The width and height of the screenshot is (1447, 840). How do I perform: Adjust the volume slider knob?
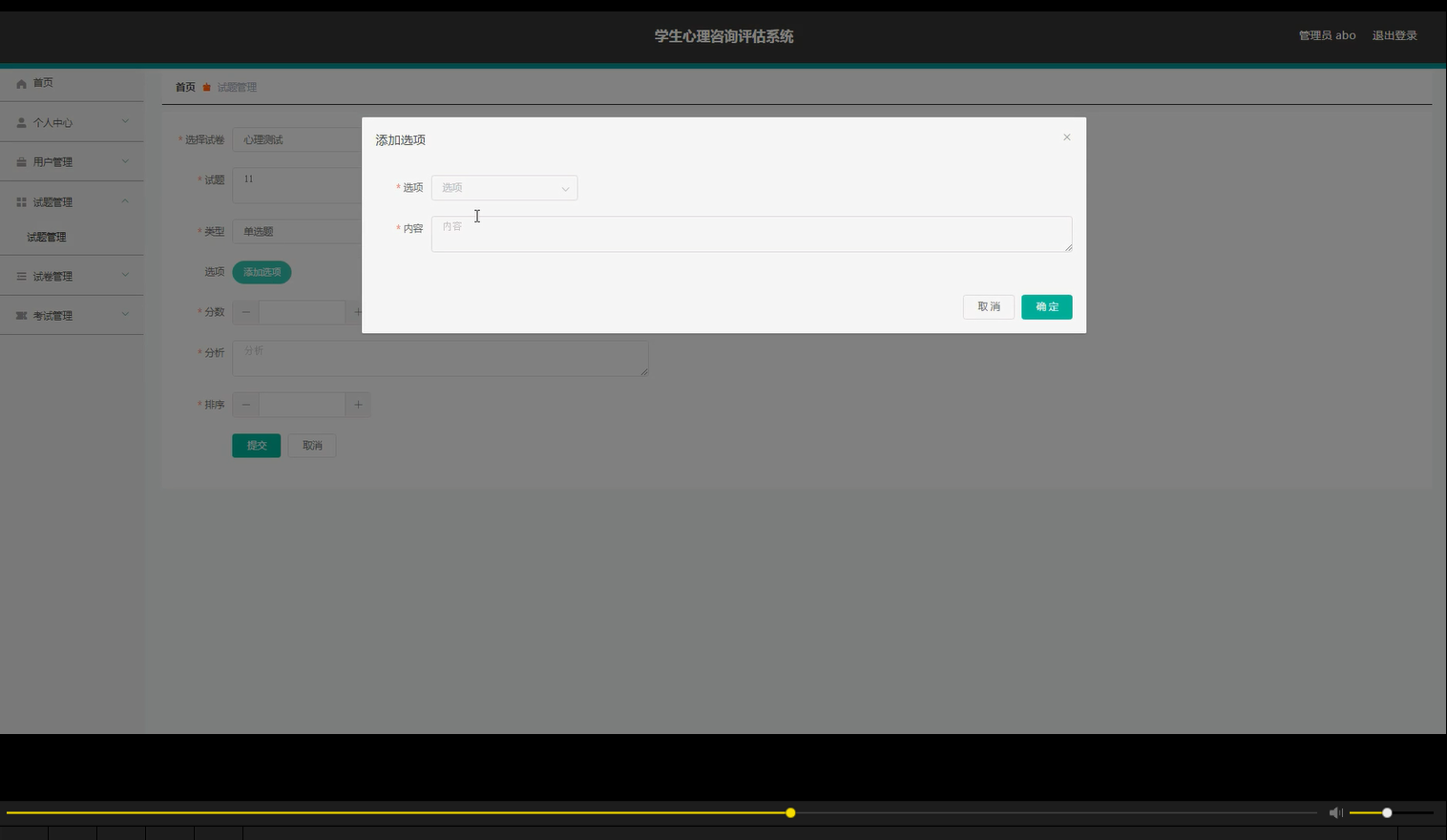point(1387,812)
